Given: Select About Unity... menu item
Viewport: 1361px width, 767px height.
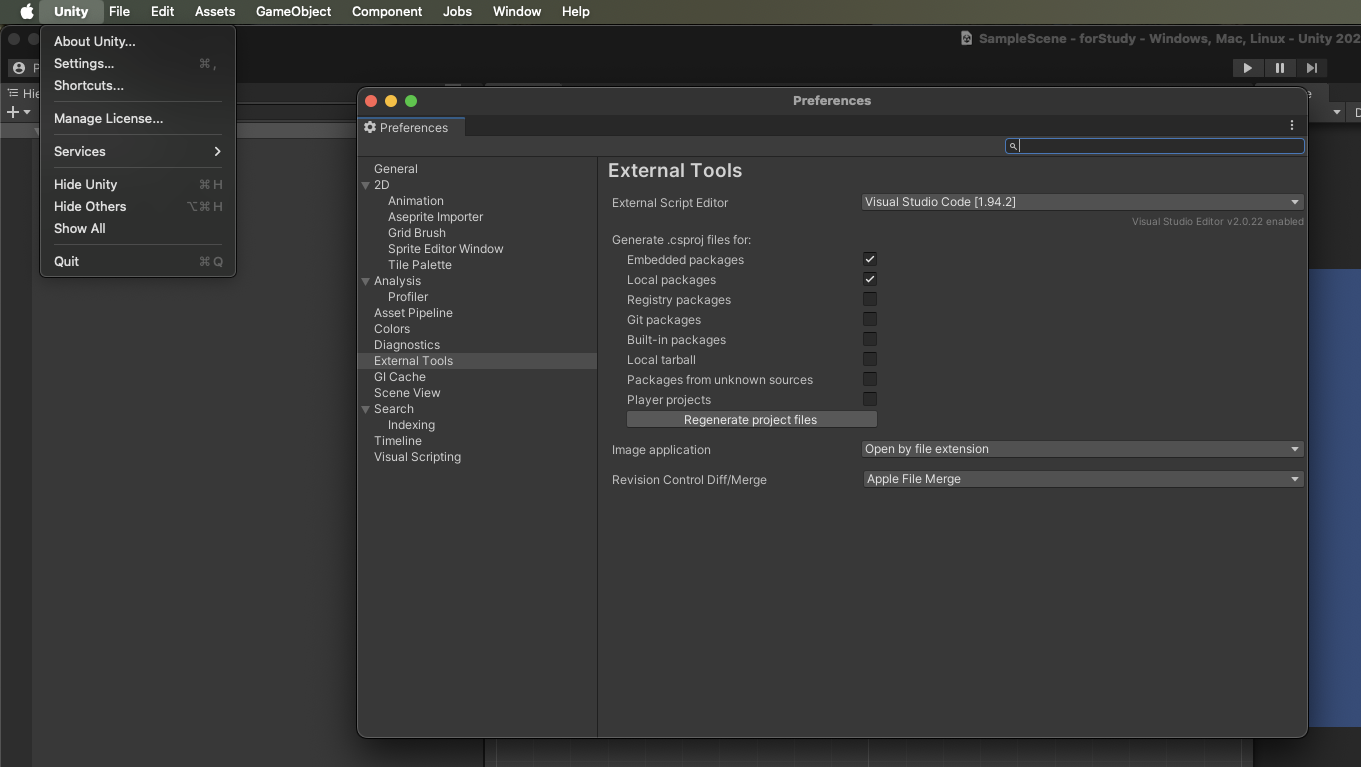Looking at the screenshot, I should (138, 42).
